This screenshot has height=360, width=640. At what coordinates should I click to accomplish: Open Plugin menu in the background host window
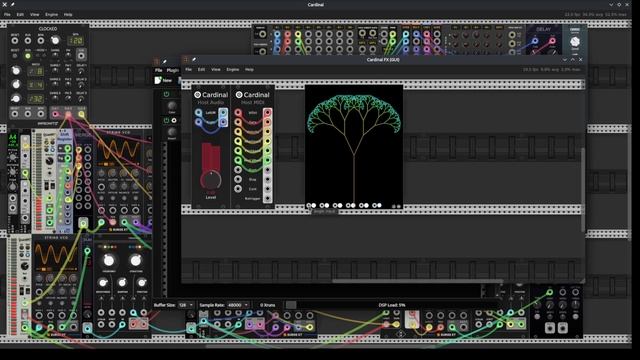[x=173, y=70]
